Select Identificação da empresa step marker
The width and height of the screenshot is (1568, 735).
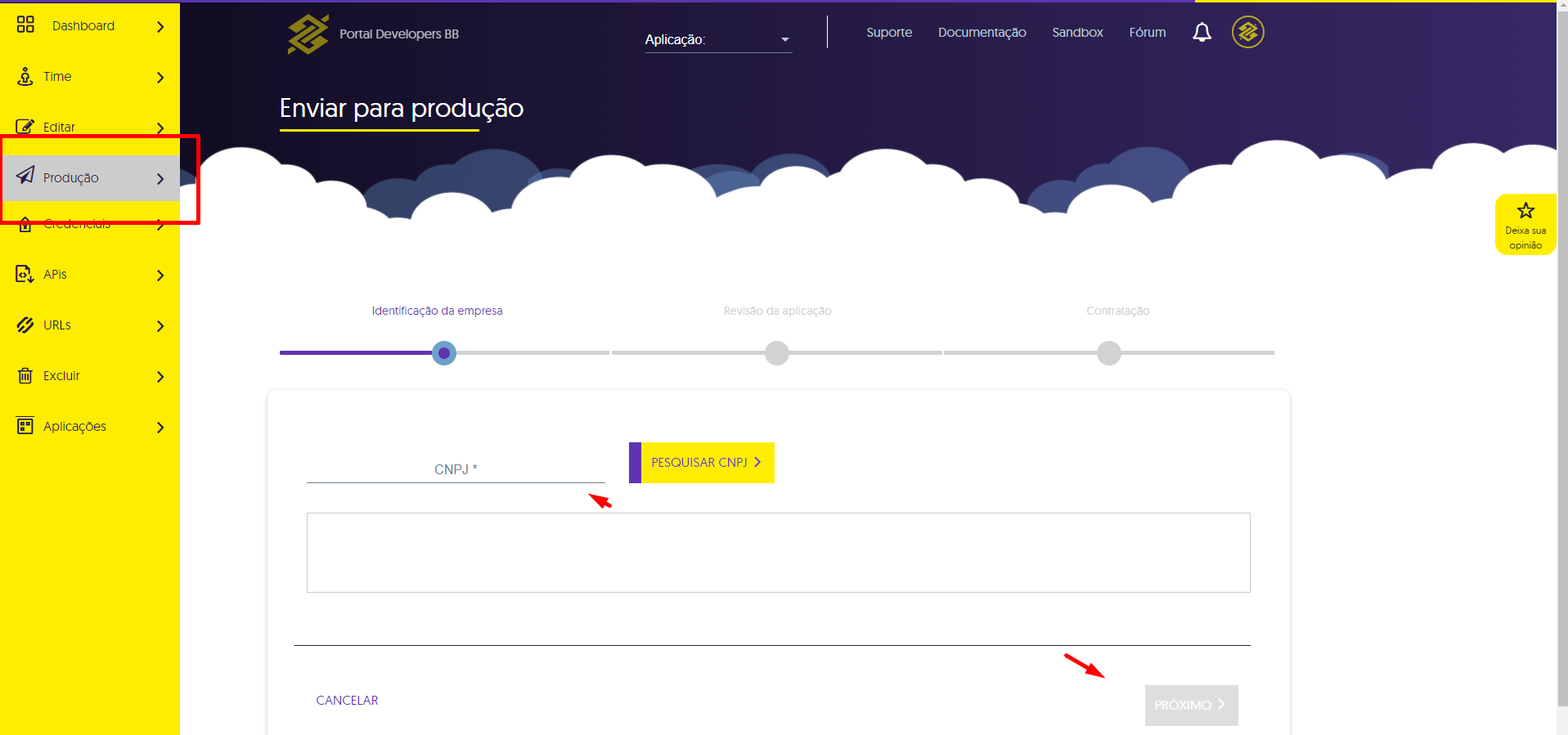pos(444,353)
